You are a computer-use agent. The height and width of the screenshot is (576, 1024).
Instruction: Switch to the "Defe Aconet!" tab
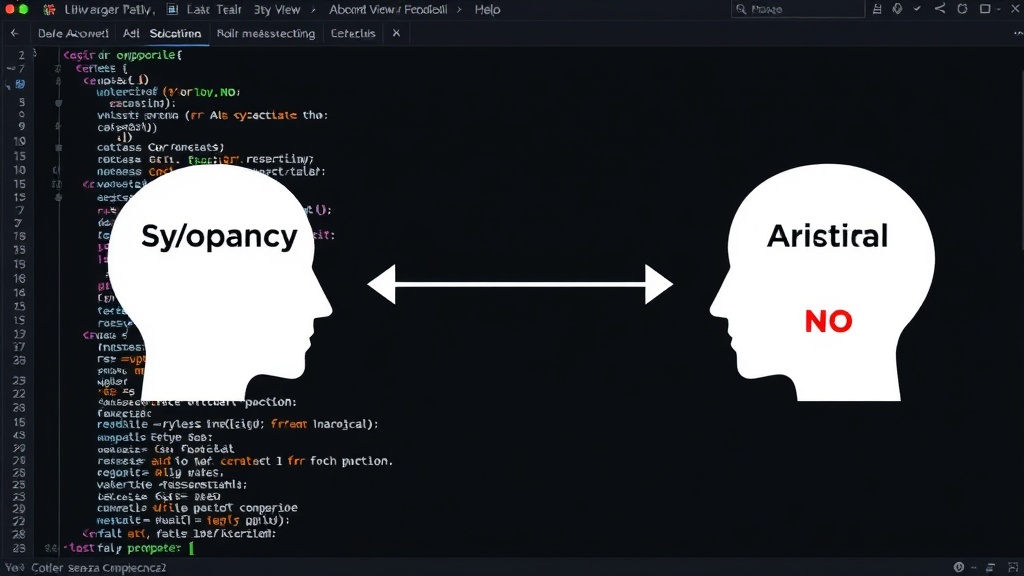[x=73, y=33]
